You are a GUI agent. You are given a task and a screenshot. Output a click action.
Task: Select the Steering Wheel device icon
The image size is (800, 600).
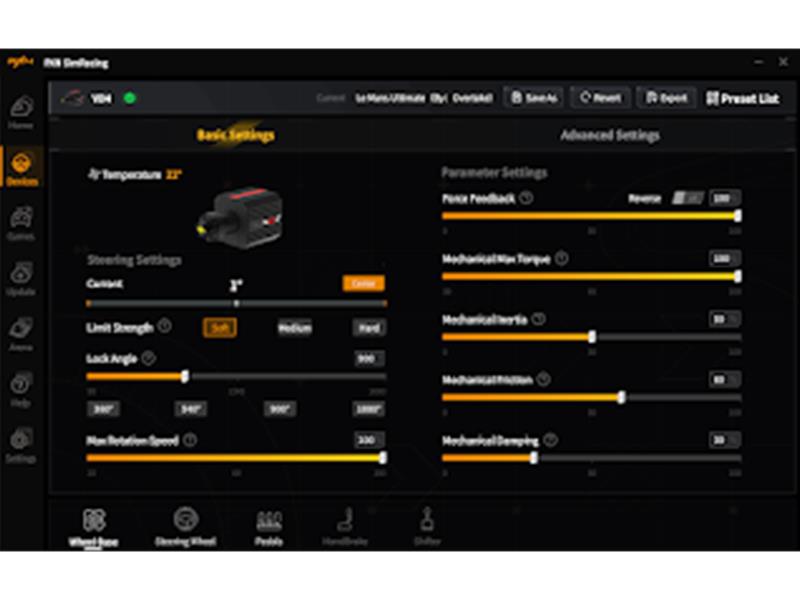185,524
